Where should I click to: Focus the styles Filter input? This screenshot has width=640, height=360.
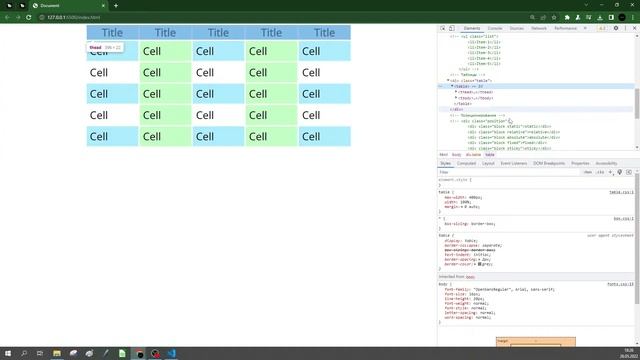pyautogui.click(x=508, y=172)
